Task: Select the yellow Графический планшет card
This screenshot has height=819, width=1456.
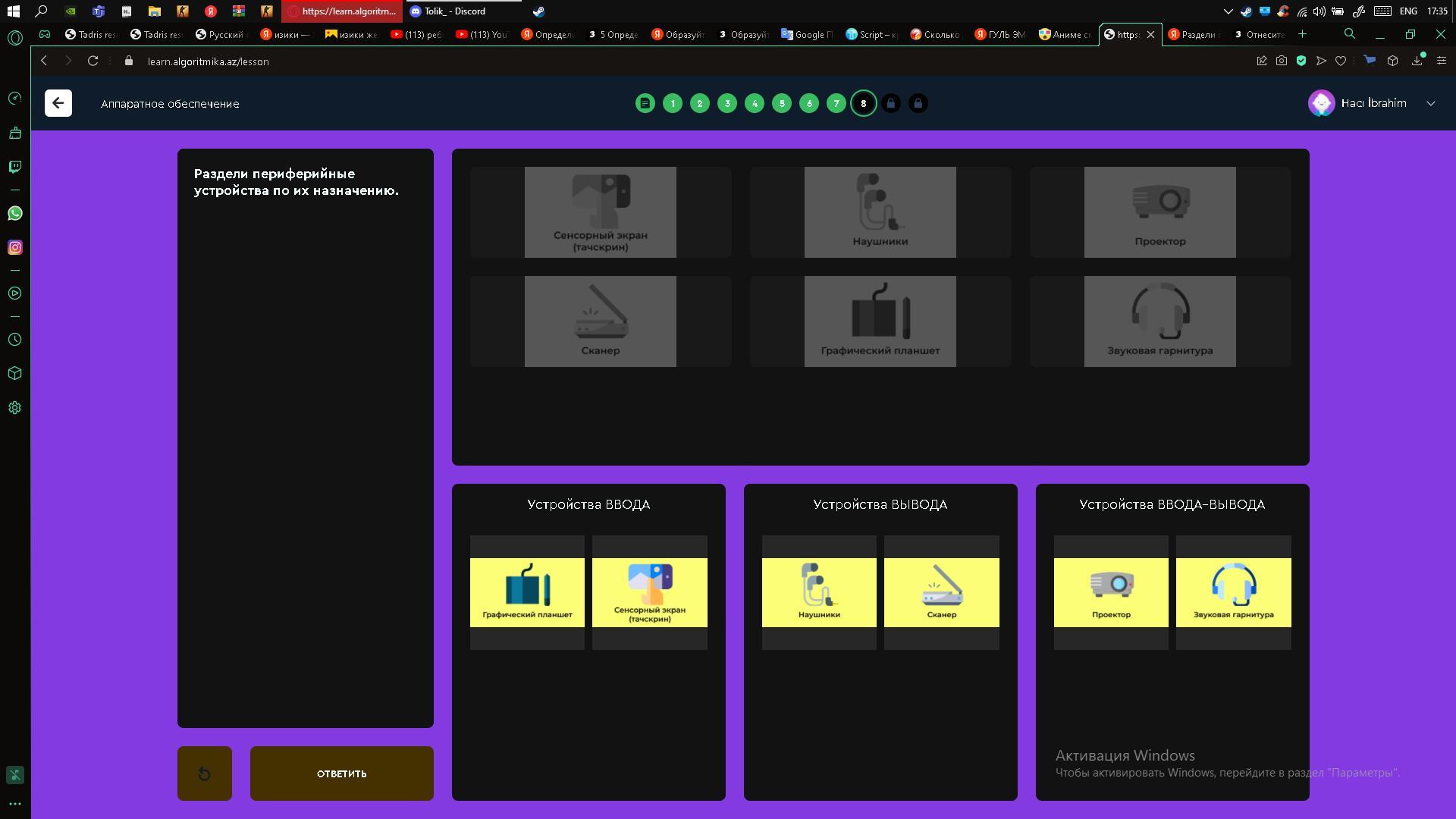Action: click(x=527, y=592)
